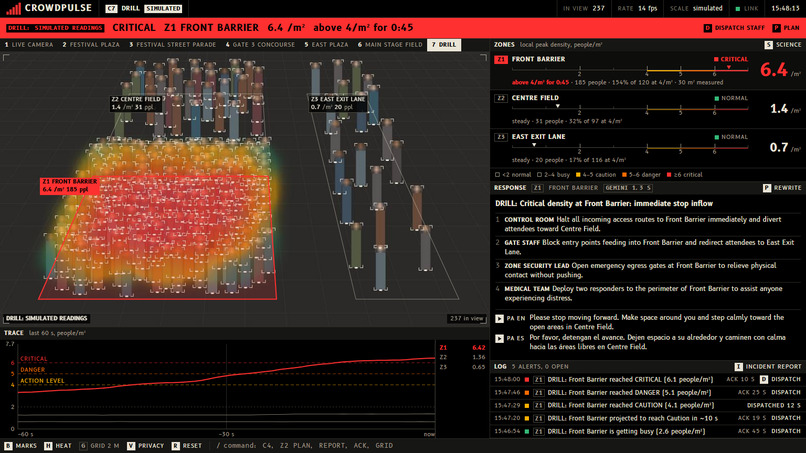Click the Z2 badge on Centre Field zone row
806x453 pixels.
501,98
